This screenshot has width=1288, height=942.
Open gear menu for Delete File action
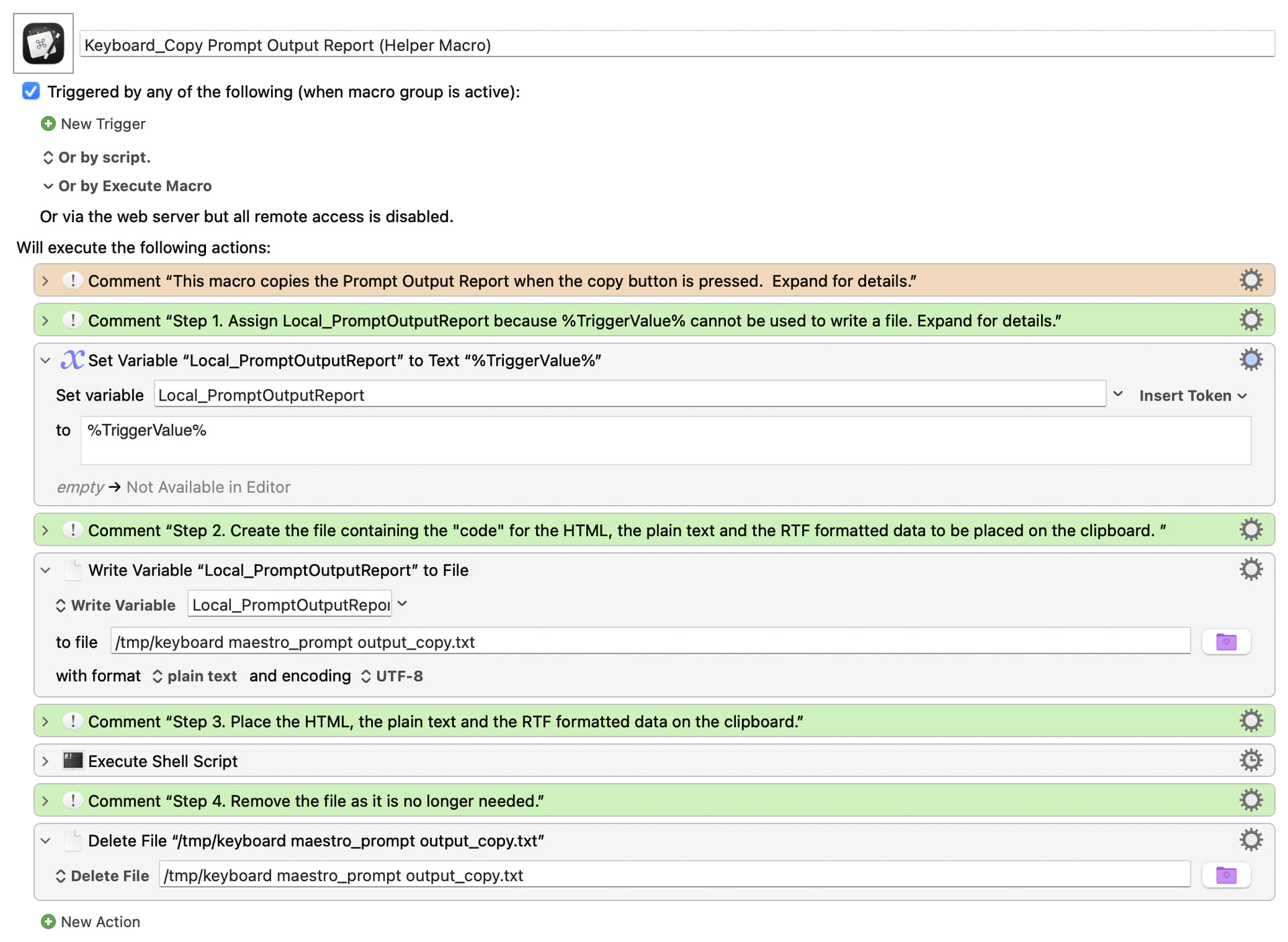(1250, 840)
